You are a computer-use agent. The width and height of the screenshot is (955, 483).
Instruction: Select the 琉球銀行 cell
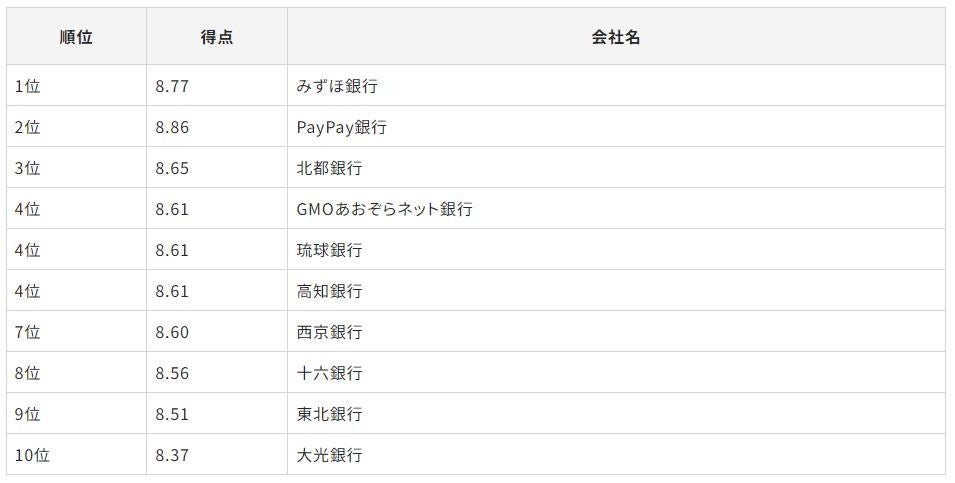click(x=329, y=250)
